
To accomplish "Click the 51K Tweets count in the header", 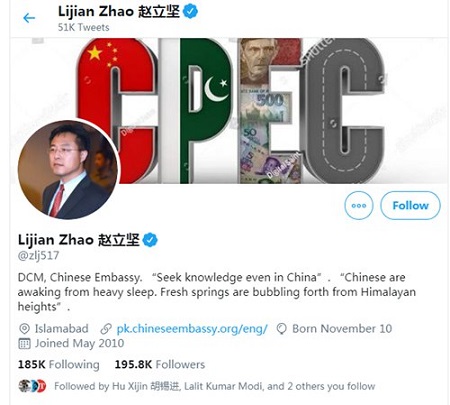I will [83, 27].
